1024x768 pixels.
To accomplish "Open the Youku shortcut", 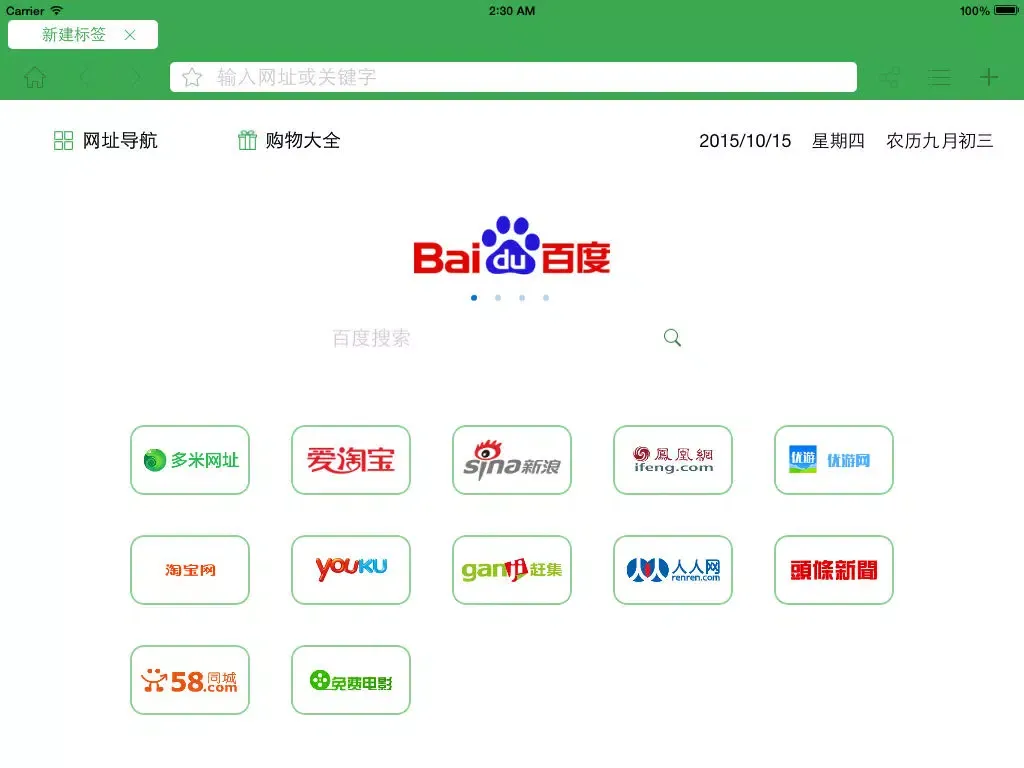I will pyautogui.click(x=351, y=570).
